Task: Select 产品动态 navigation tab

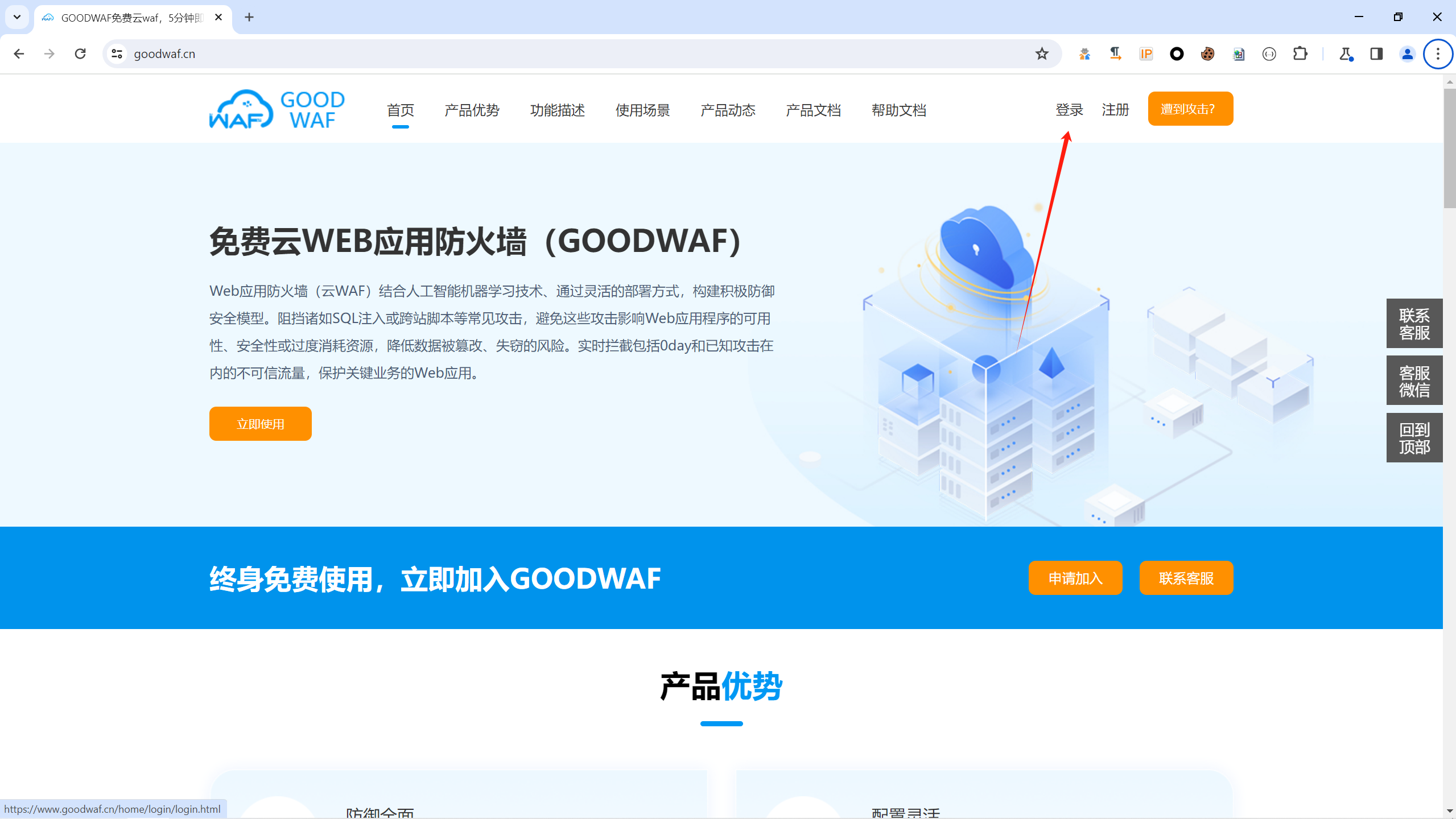Action: click(728, 110)
